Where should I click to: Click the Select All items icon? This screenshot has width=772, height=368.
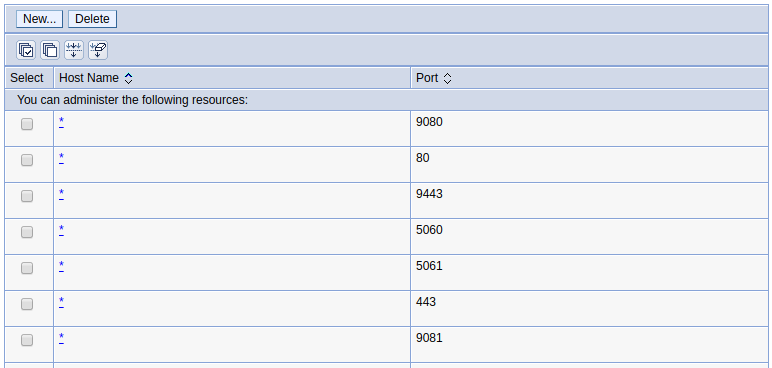(x=26, y=50)
